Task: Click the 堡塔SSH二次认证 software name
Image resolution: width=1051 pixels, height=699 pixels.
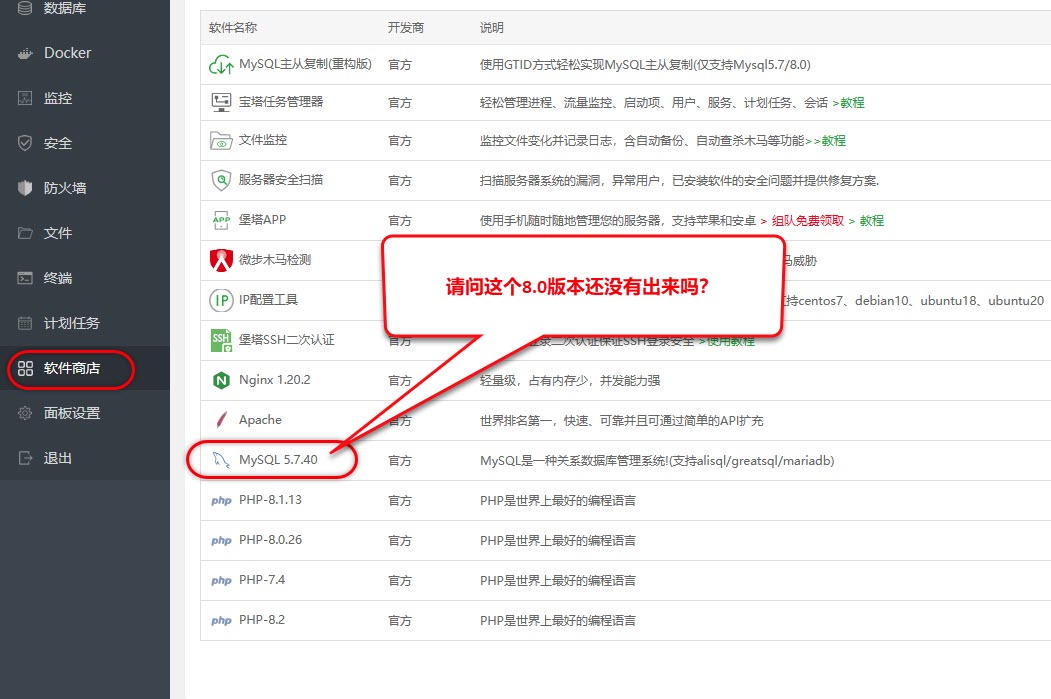Action: tap(286, 340)
